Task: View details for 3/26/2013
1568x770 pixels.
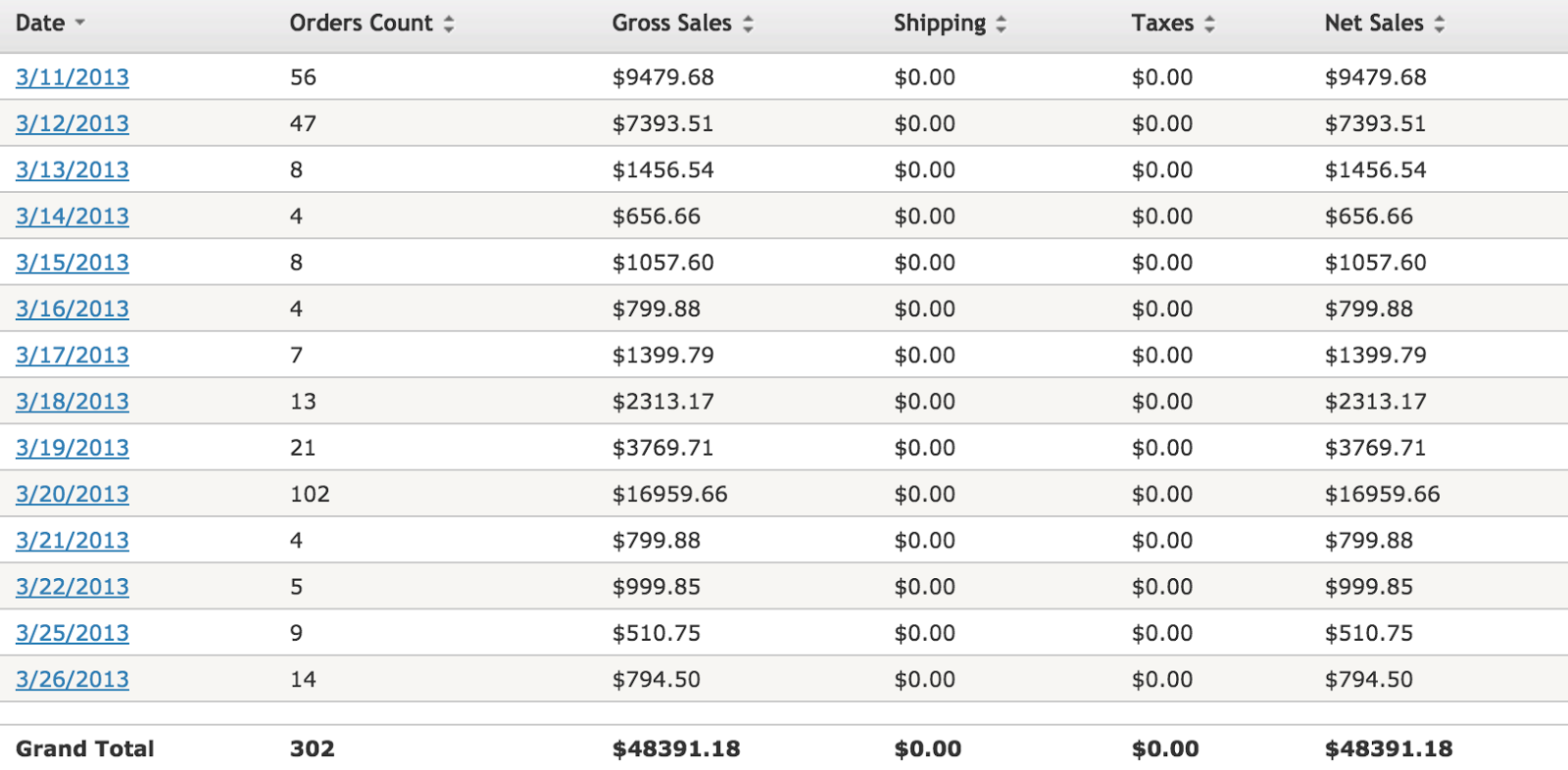Action: (73, 679)
